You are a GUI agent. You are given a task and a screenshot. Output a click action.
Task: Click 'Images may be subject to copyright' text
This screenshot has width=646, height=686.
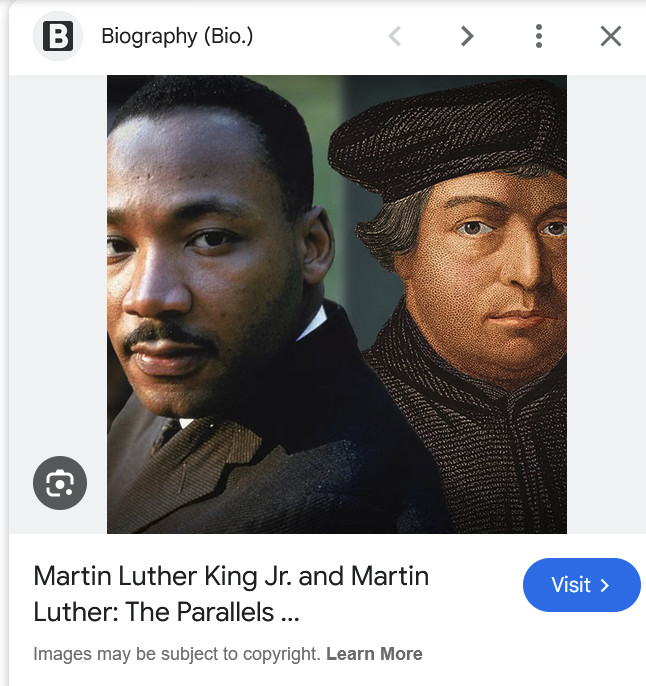[178, 654]
